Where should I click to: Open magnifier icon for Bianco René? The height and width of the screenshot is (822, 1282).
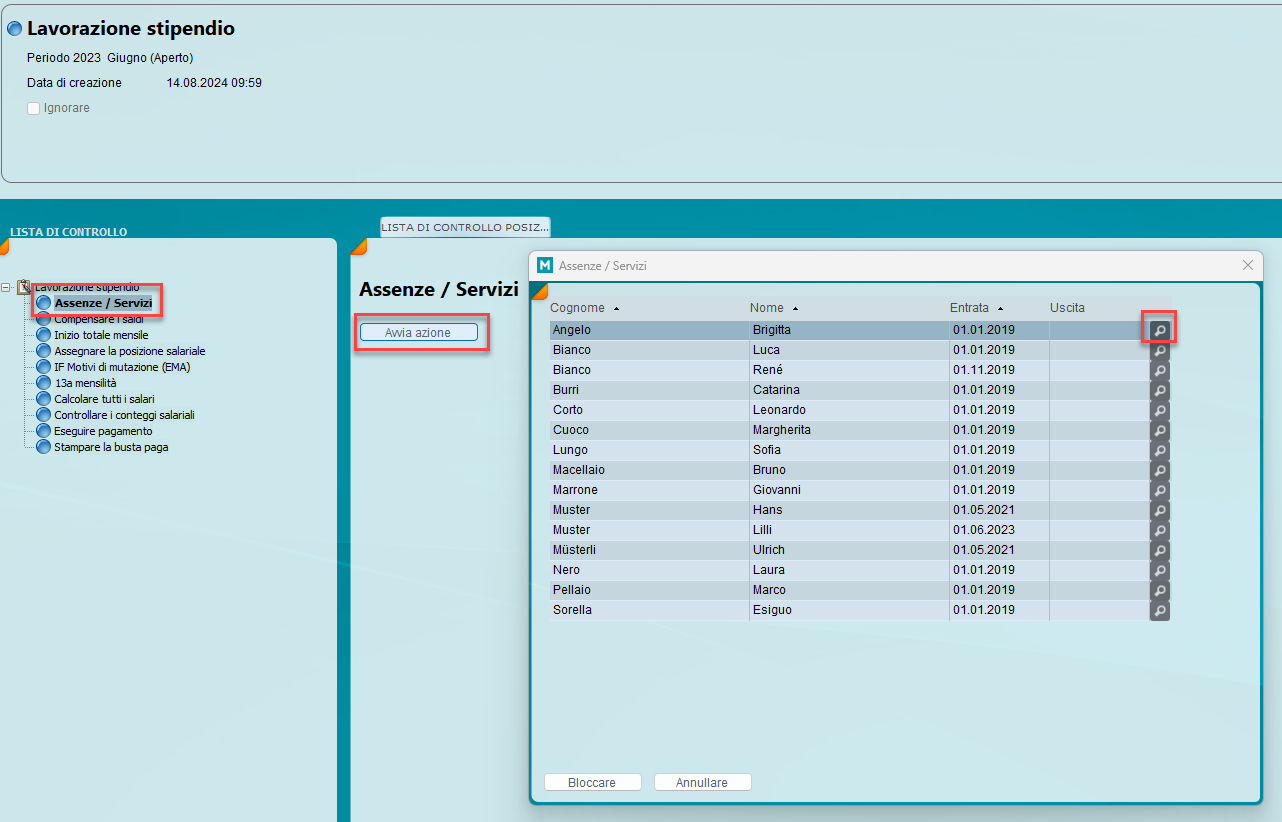1159,370
